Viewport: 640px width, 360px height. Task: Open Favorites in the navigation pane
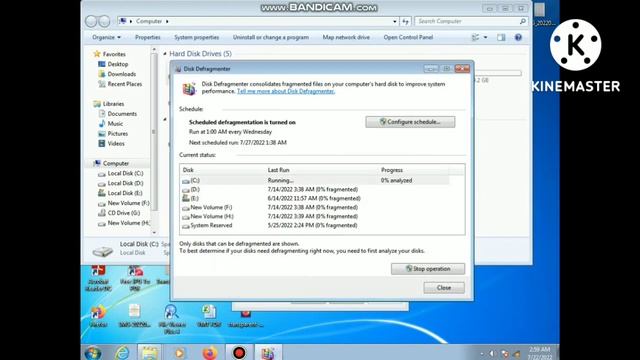click(x=114, y=54)
